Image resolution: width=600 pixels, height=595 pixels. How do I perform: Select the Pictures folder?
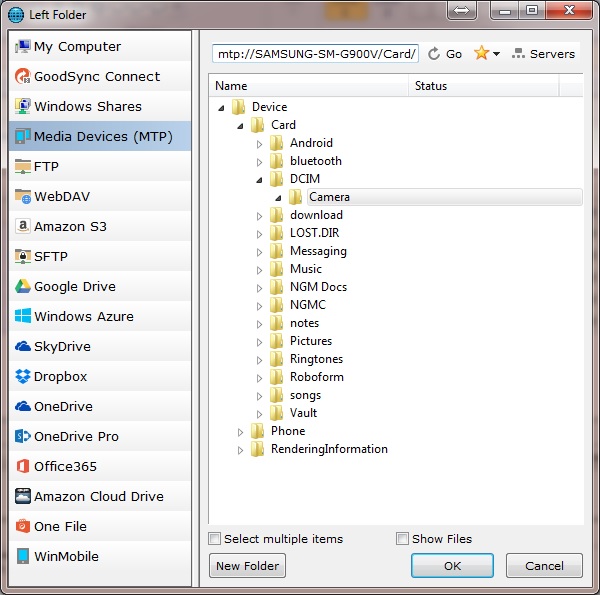[x=311, y=341]
